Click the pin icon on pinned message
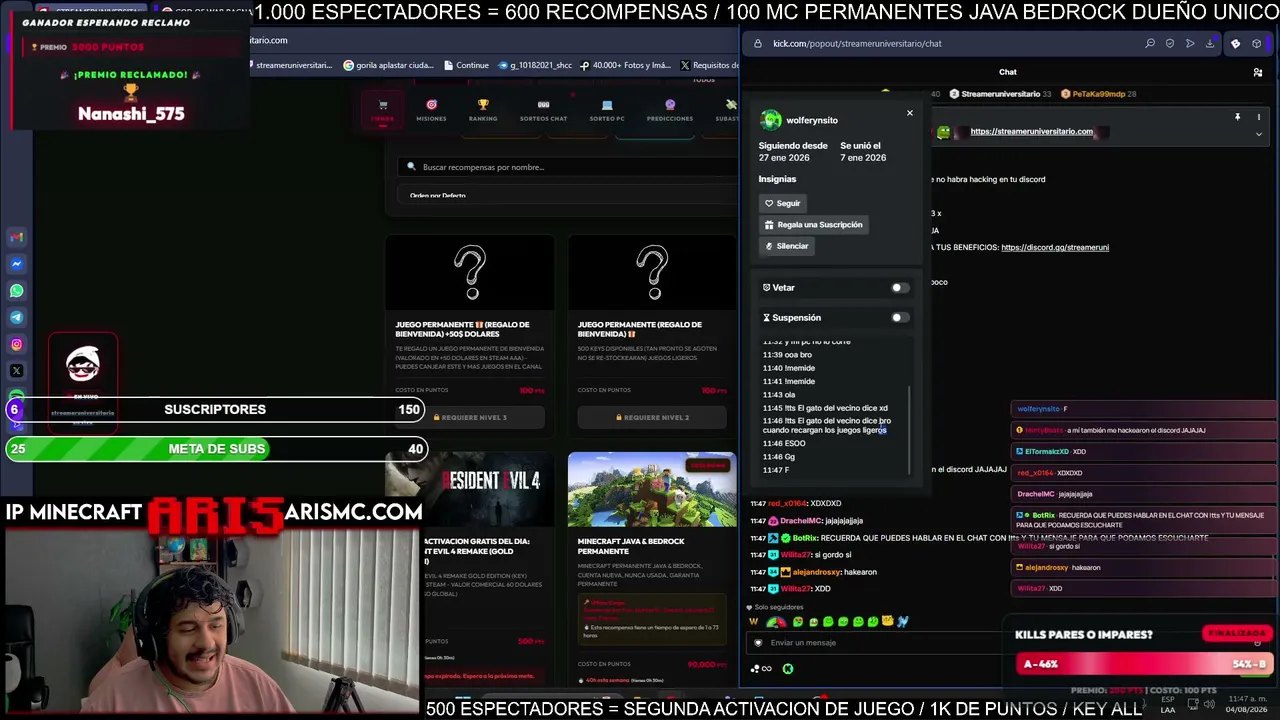Screen dimensions: 1280x720 click(1237, 117)
